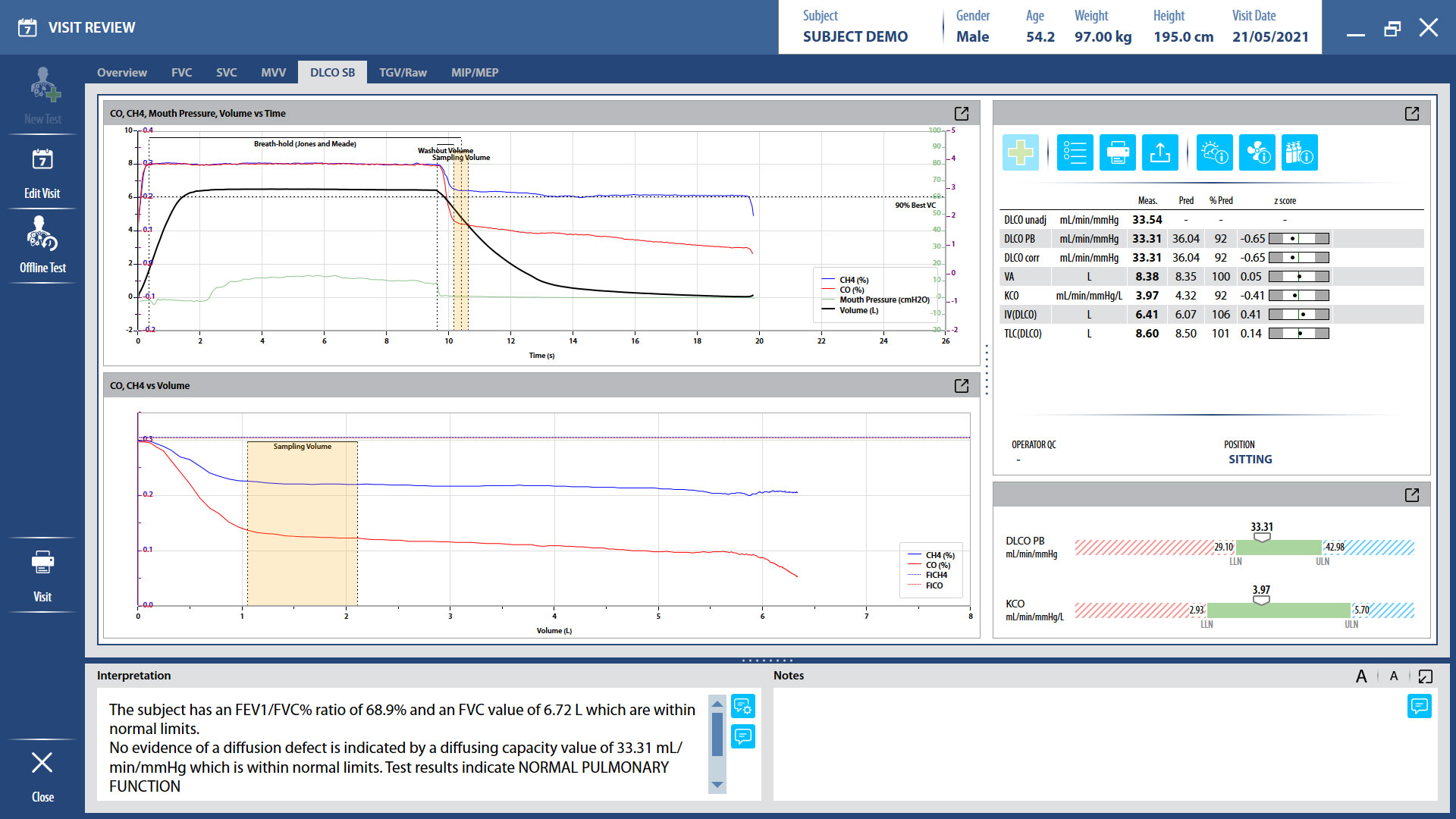Expand the CO, CH4 vs Time graph
Viewport: 1456px width, 819px height.
coord(961,114)
